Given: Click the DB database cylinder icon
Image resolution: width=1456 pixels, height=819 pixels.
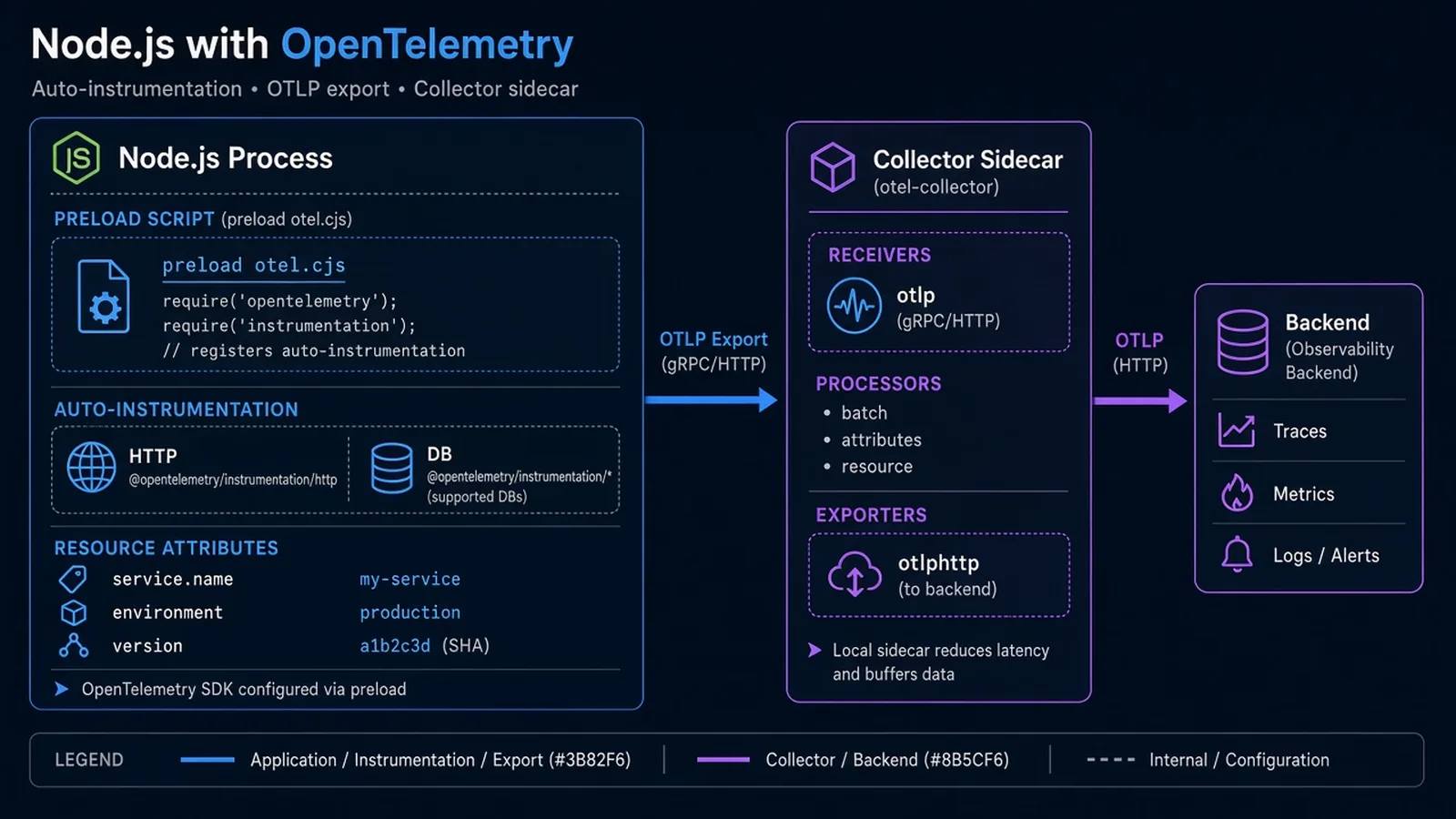Looking at the screenshot, I should [392, 468].
